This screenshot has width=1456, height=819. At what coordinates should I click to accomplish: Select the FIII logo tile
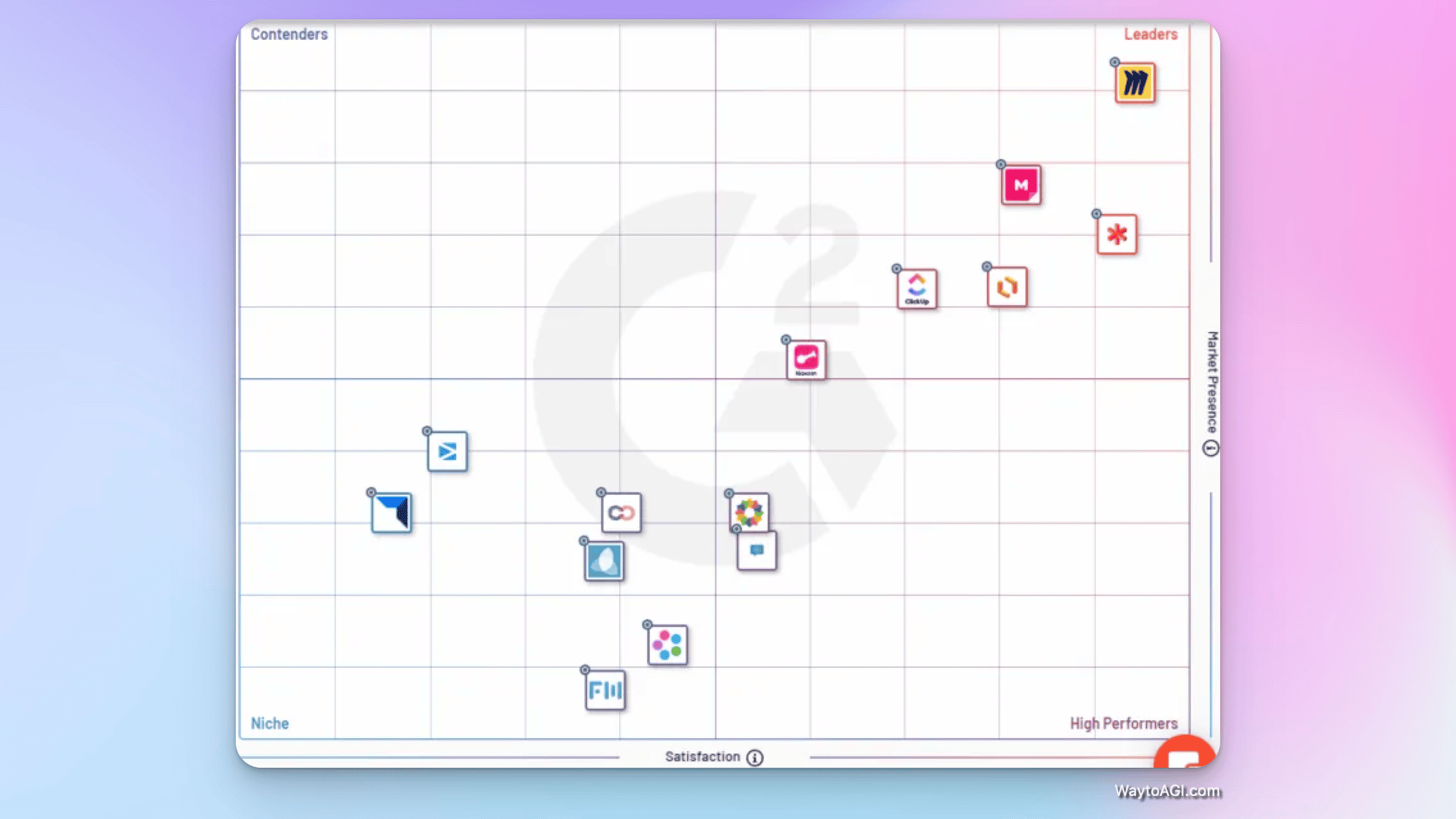[x=605, y=690]
